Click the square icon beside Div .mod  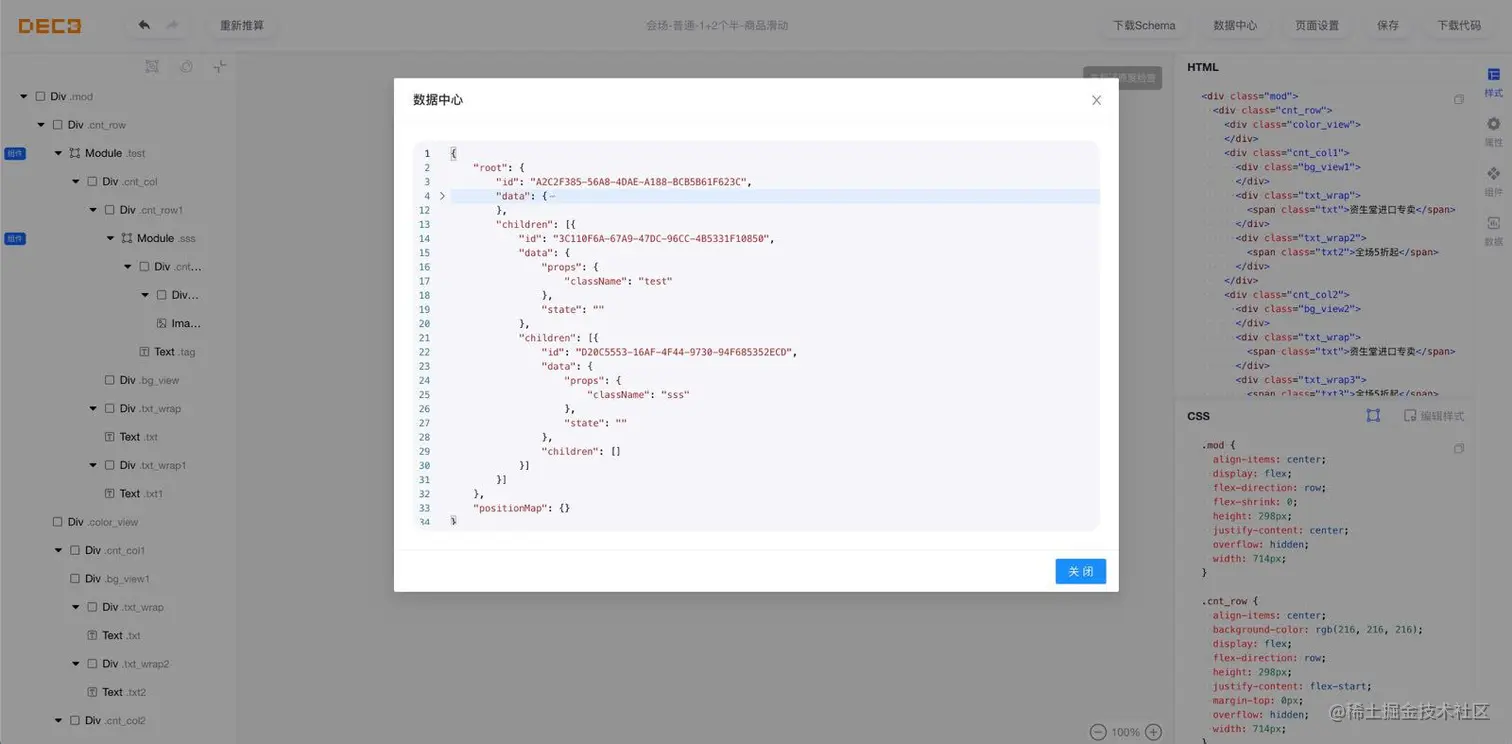pyautogui.click(x=40, y=96)
